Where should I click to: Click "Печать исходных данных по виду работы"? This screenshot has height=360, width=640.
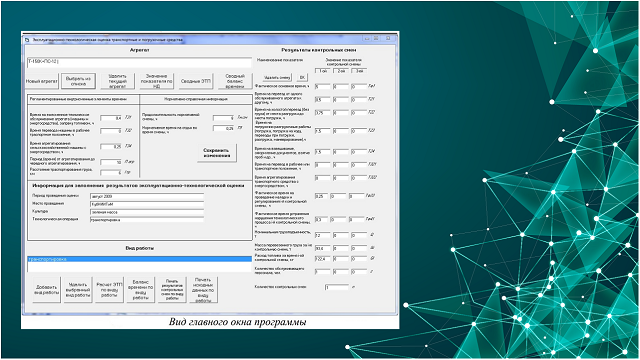[x=203, y=290]
